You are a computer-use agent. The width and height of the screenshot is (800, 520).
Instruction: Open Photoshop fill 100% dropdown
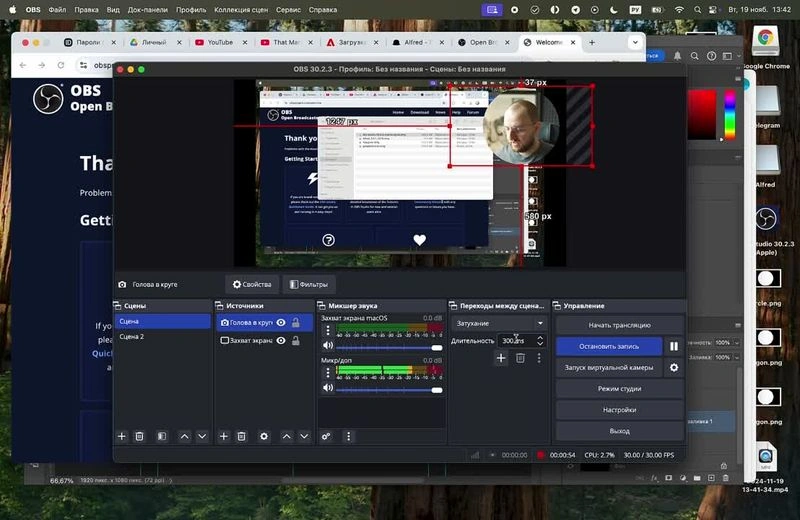click(x=736, y=358)
